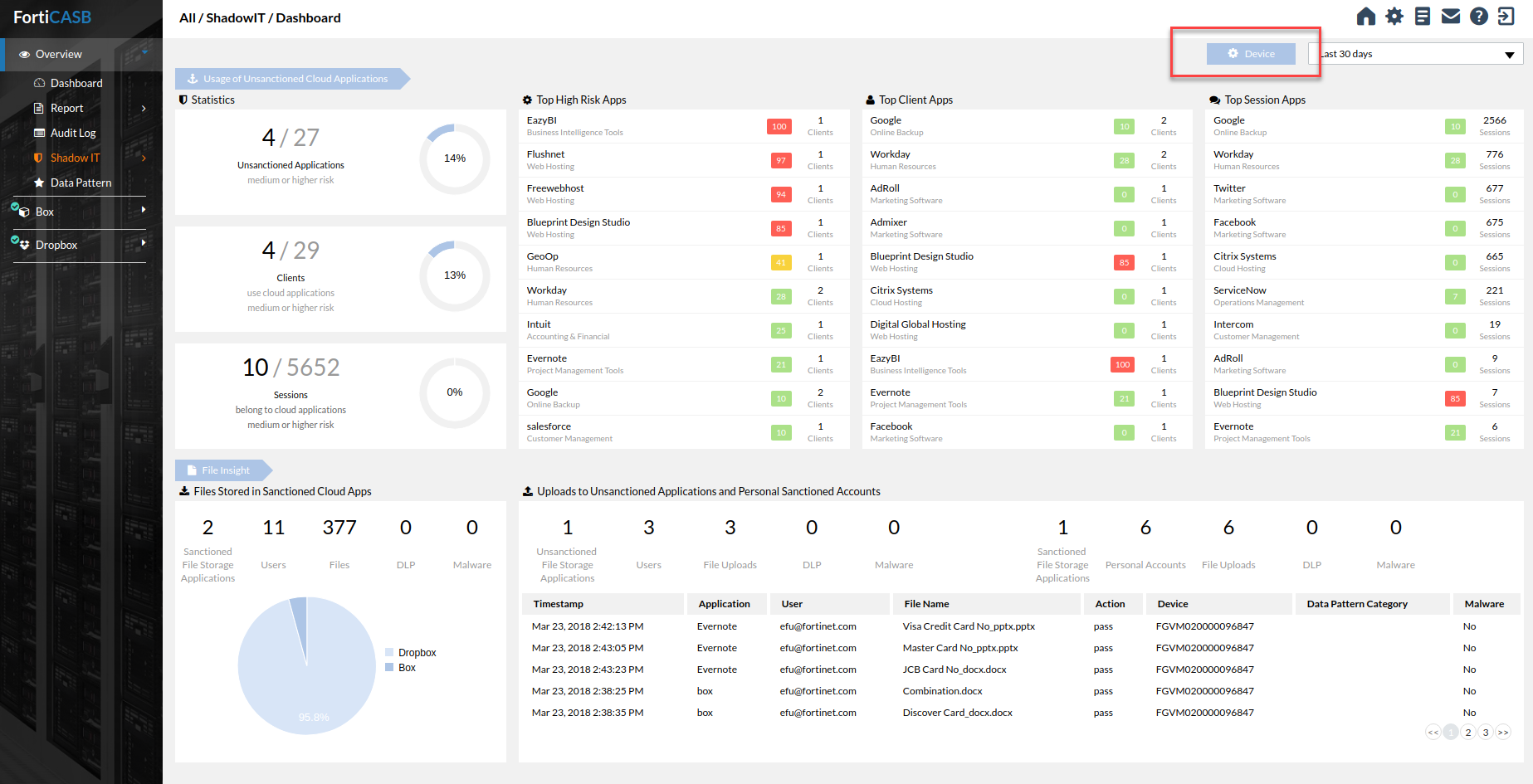Click the Dropbox legend color swatch
1533x784 pixels.
pos(389,653)
